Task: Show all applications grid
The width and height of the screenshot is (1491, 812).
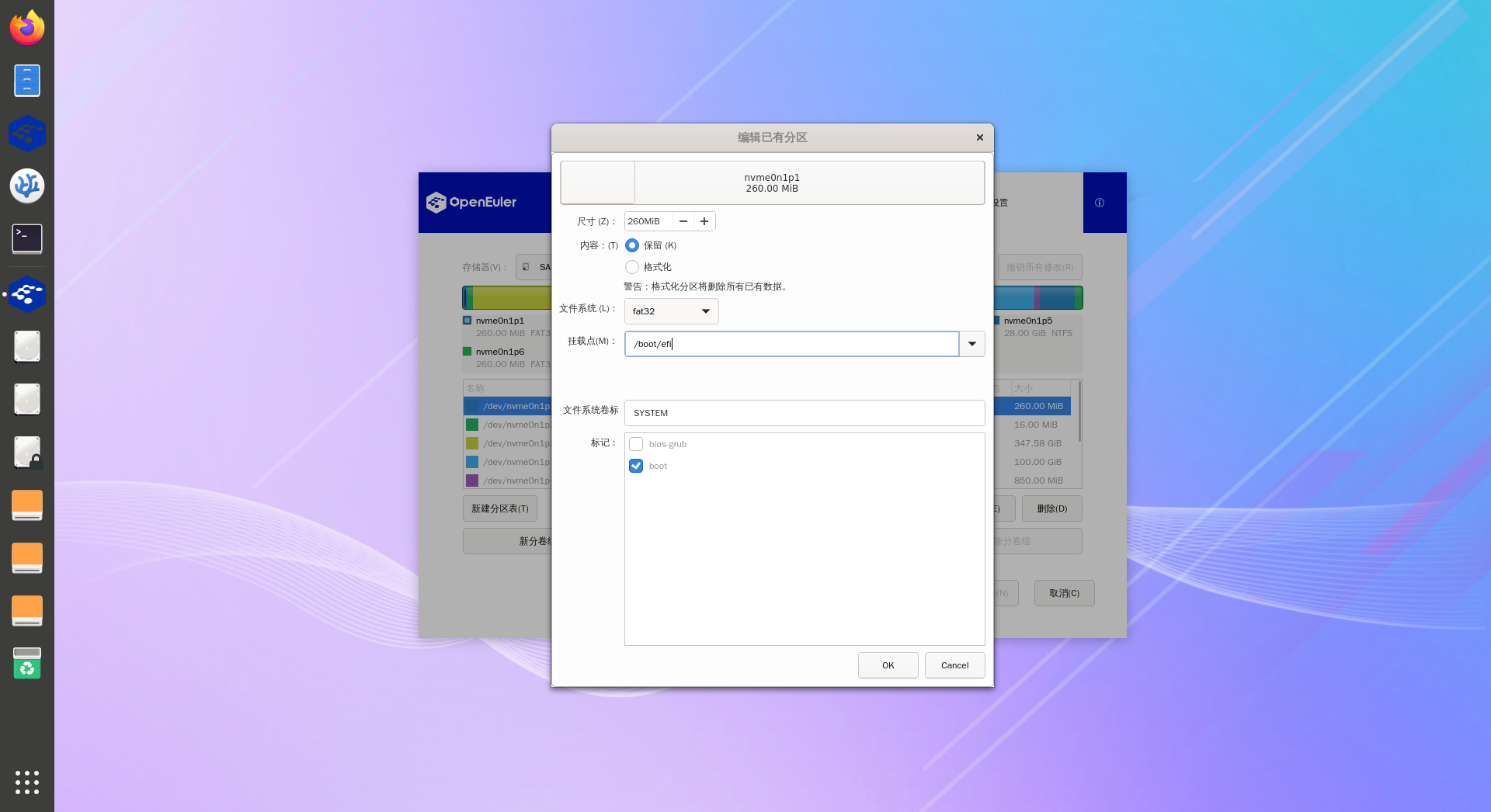Action: point(27,782)
